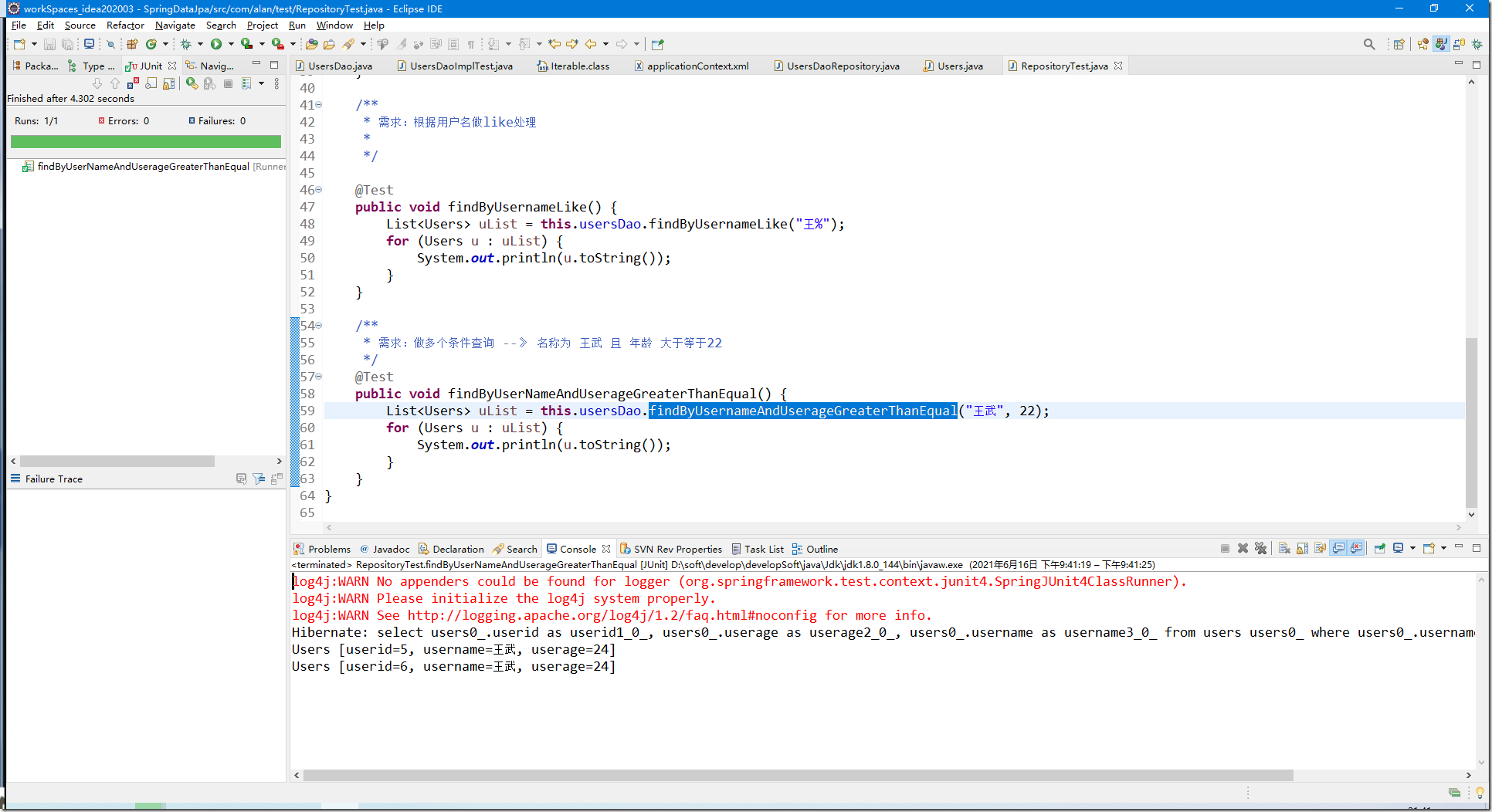The image size is (1492, 812).
Task: Open the Run button dropdown arrow
Action: click(x=231, y=45)
